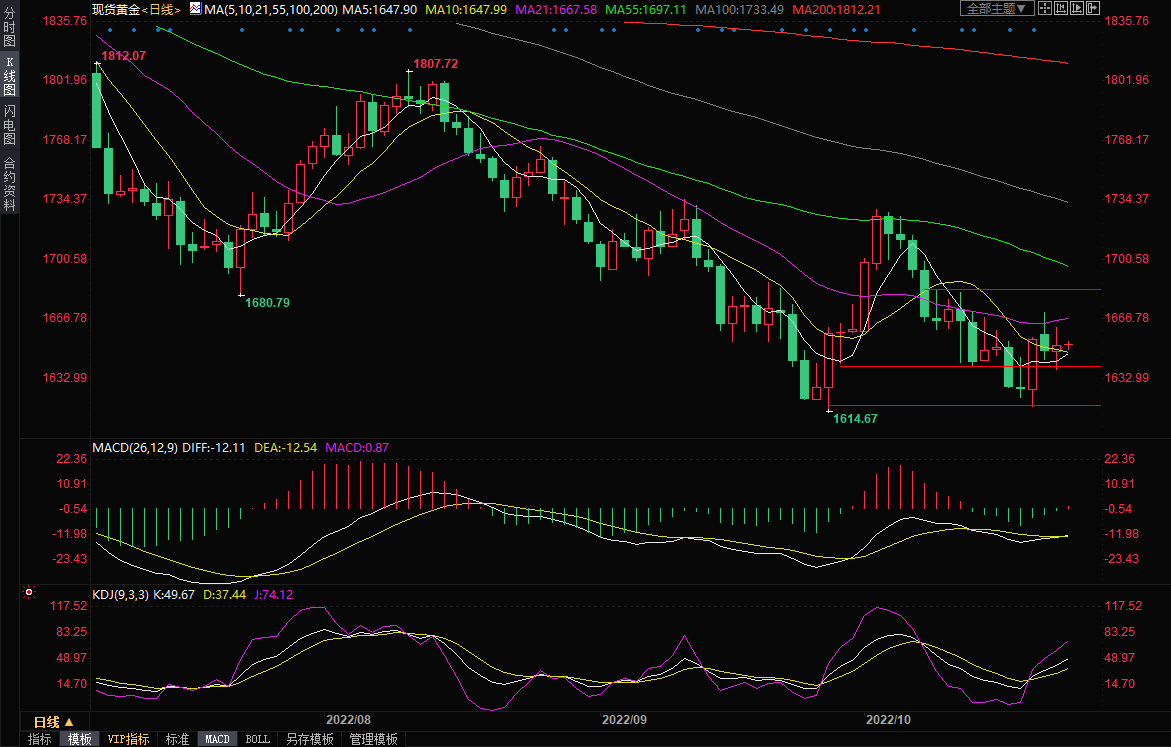Select the MACD indicator template

217,739
